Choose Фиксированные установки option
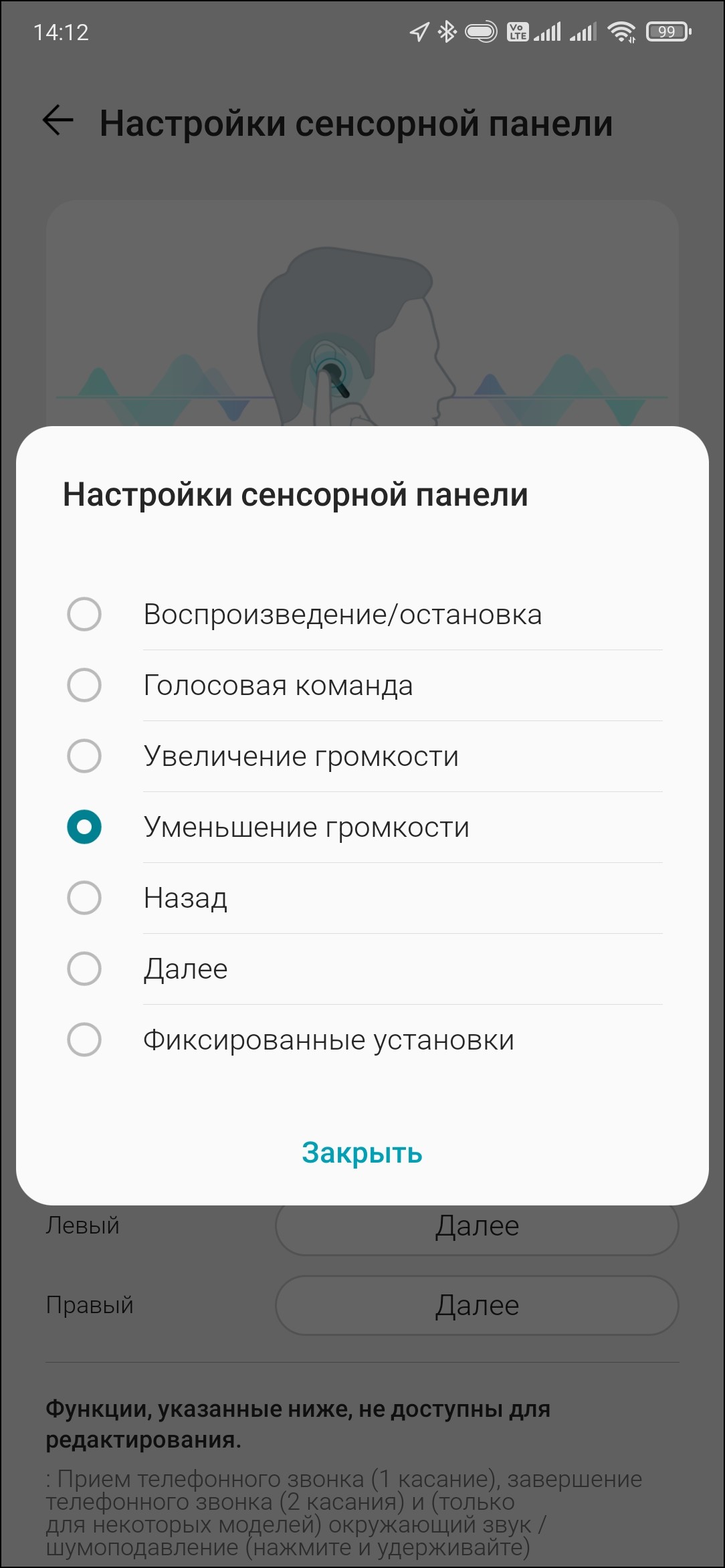The width and height of the screenshot is (725, 1568). click(84, 1040)
